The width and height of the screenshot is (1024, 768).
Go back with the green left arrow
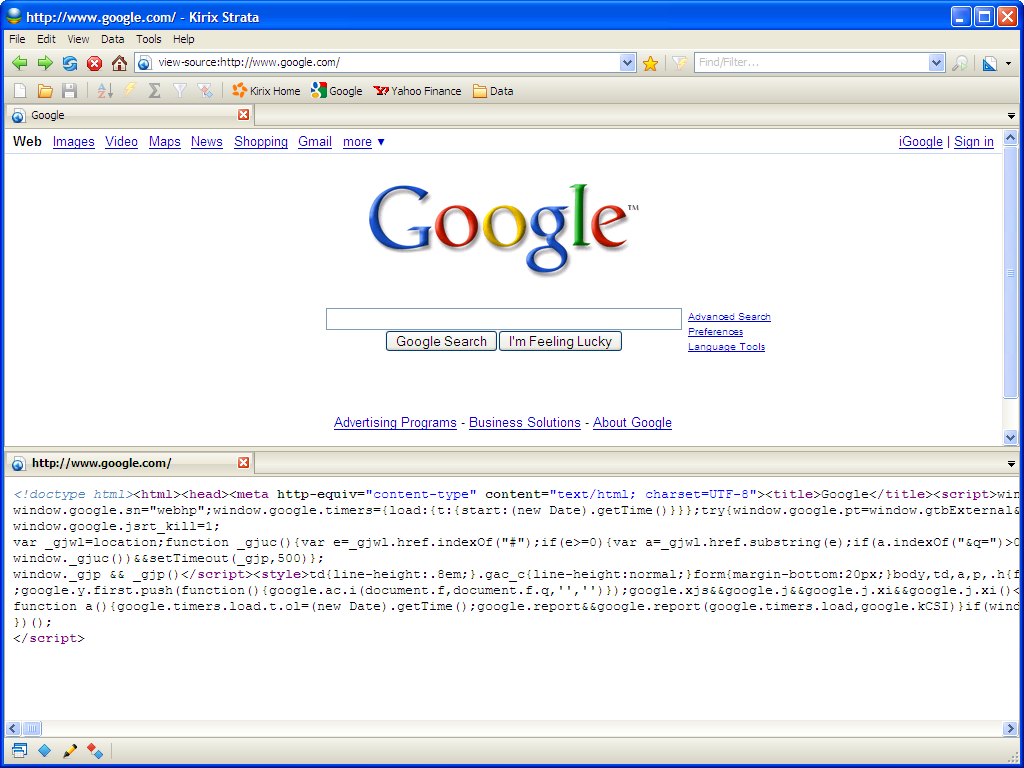20,63
